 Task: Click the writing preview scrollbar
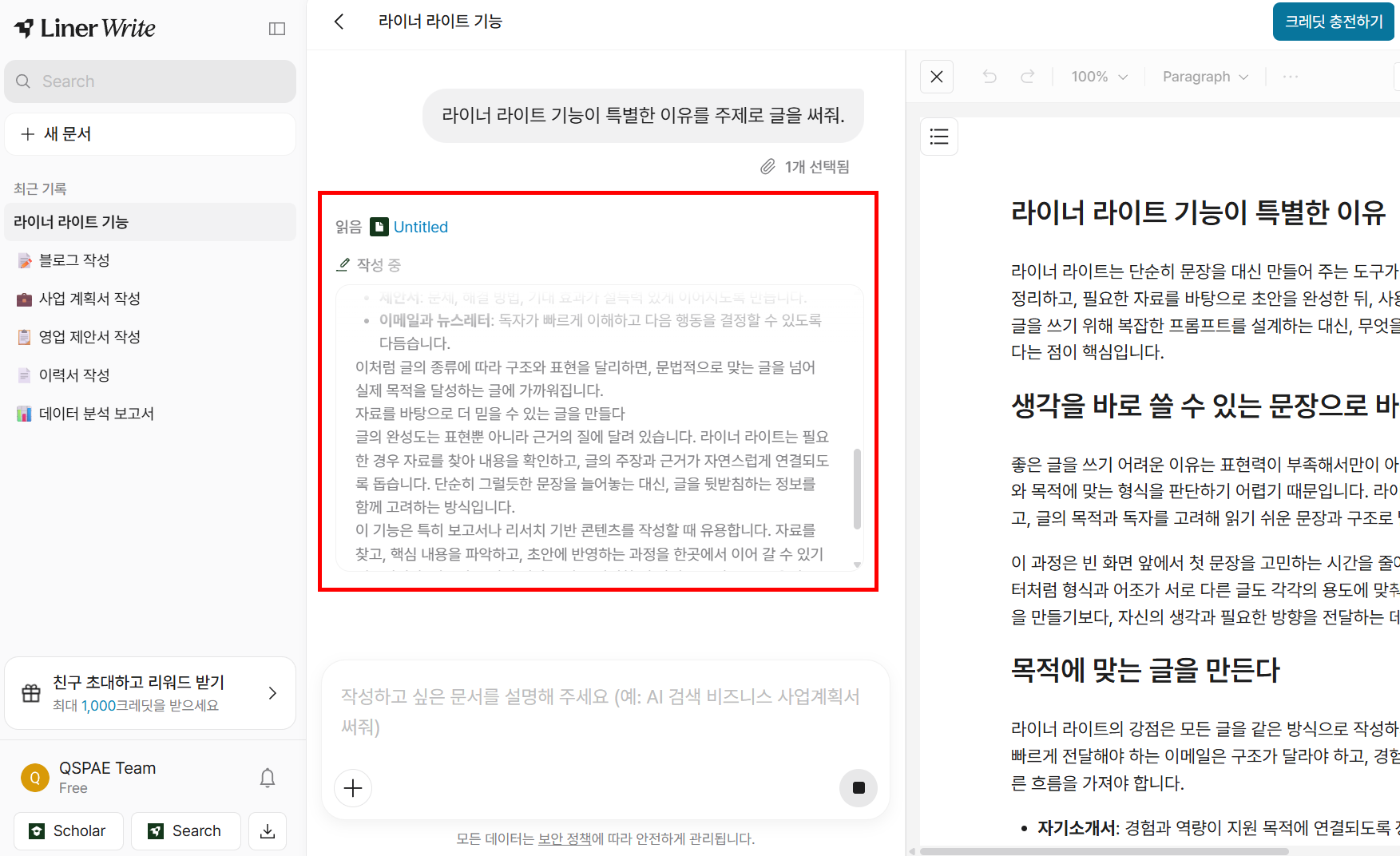pos(857,488)
